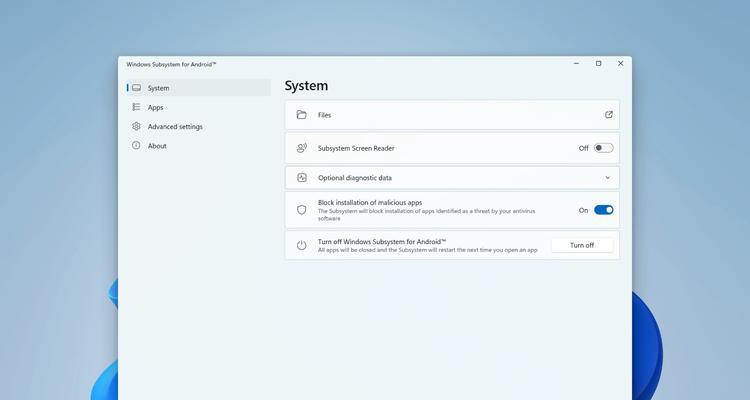
Task: Click the Subsystem Screen Reader icon
Action: [x=301, y=148]
